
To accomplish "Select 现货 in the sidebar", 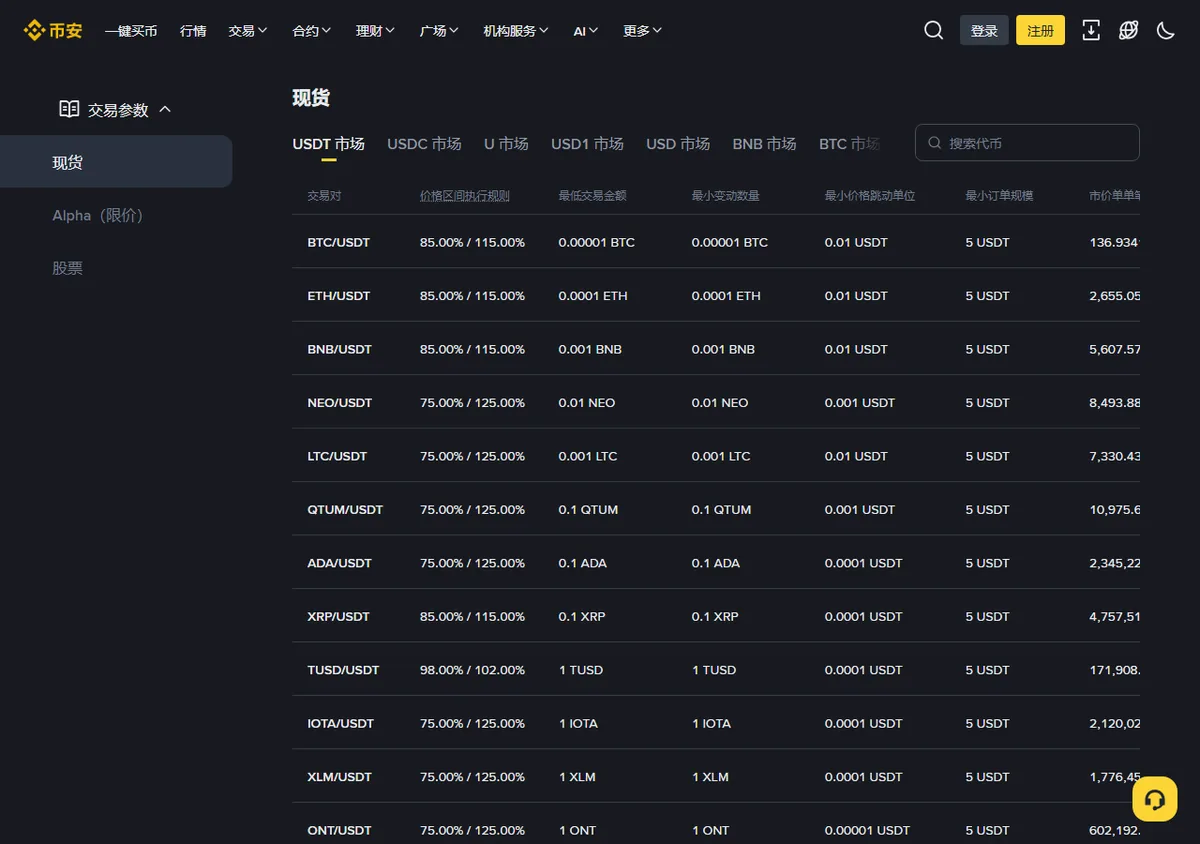I will (x=116, y=162).
